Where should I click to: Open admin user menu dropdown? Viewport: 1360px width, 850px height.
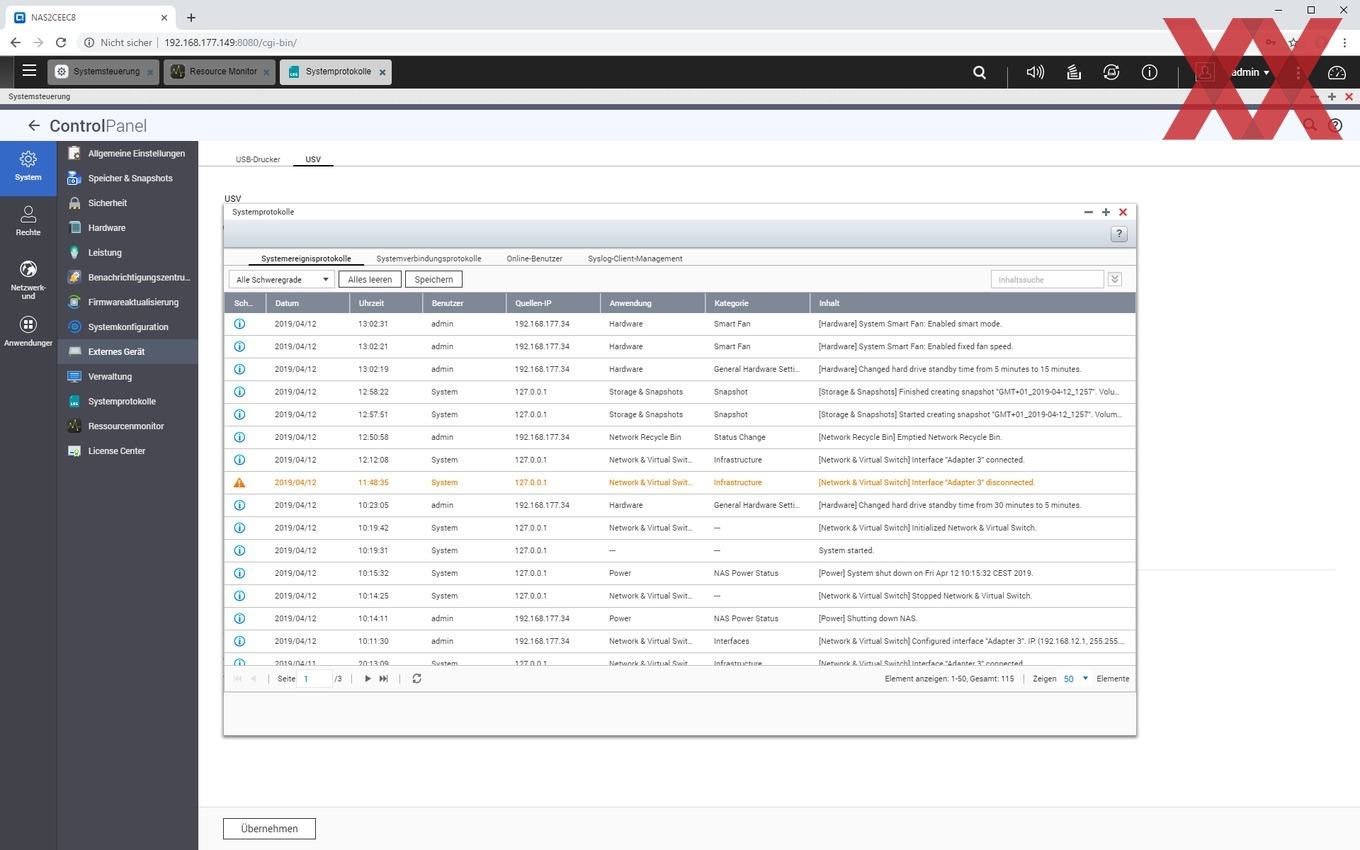pyautogui.click(x=1250, y=72)
